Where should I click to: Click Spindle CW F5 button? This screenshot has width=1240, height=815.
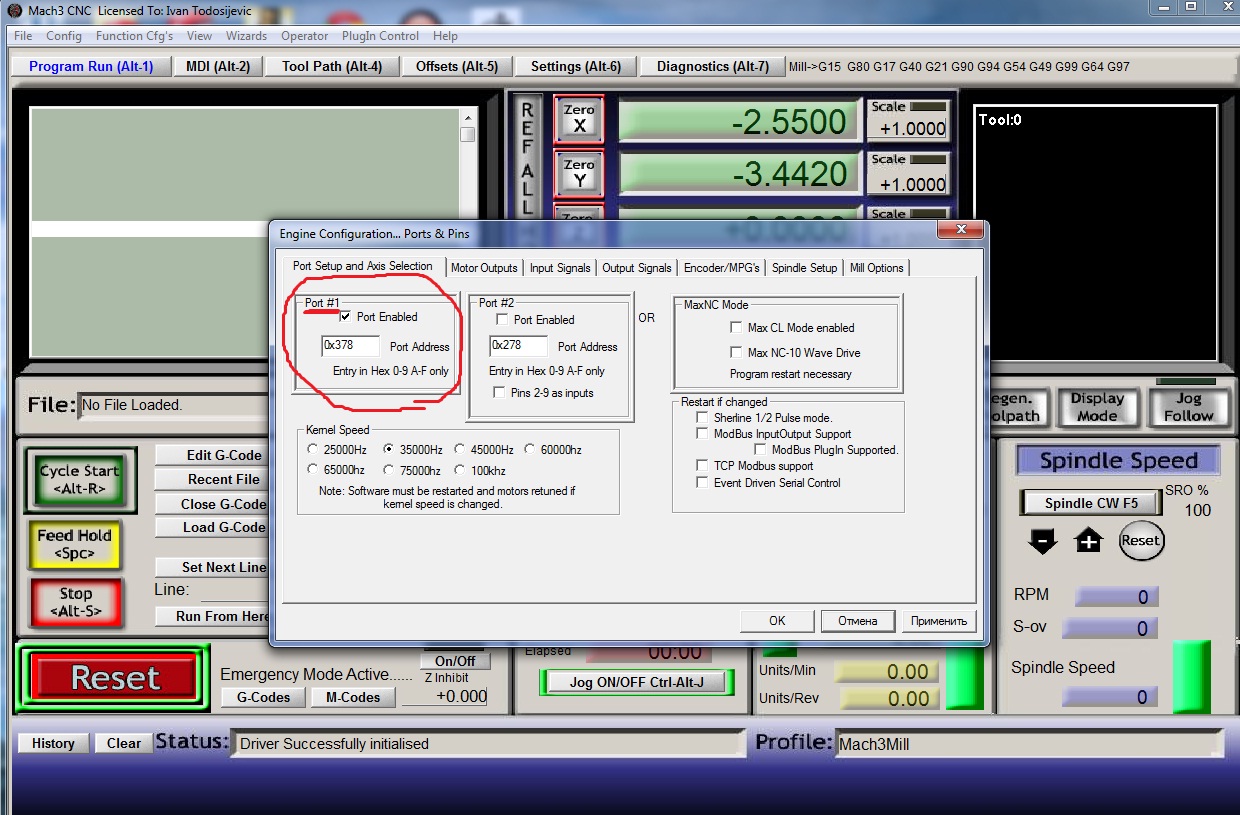[x=1091, y=503]
